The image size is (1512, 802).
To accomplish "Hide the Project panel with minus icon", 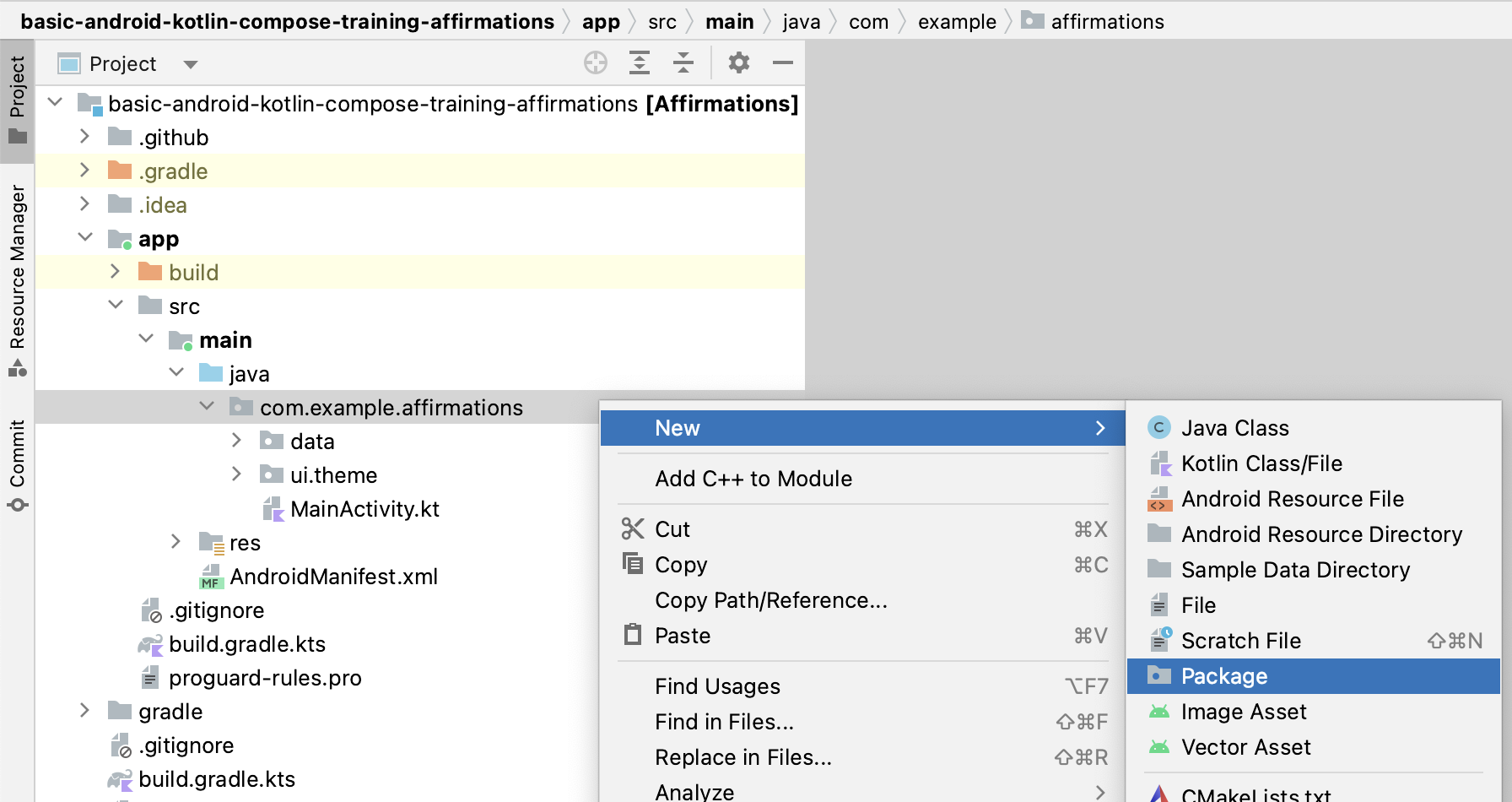I will pos(783,63).
